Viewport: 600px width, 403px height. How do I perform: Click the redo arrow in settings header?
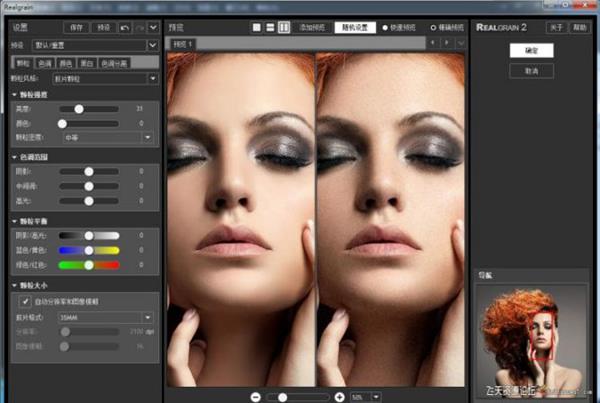pos(139,27)
